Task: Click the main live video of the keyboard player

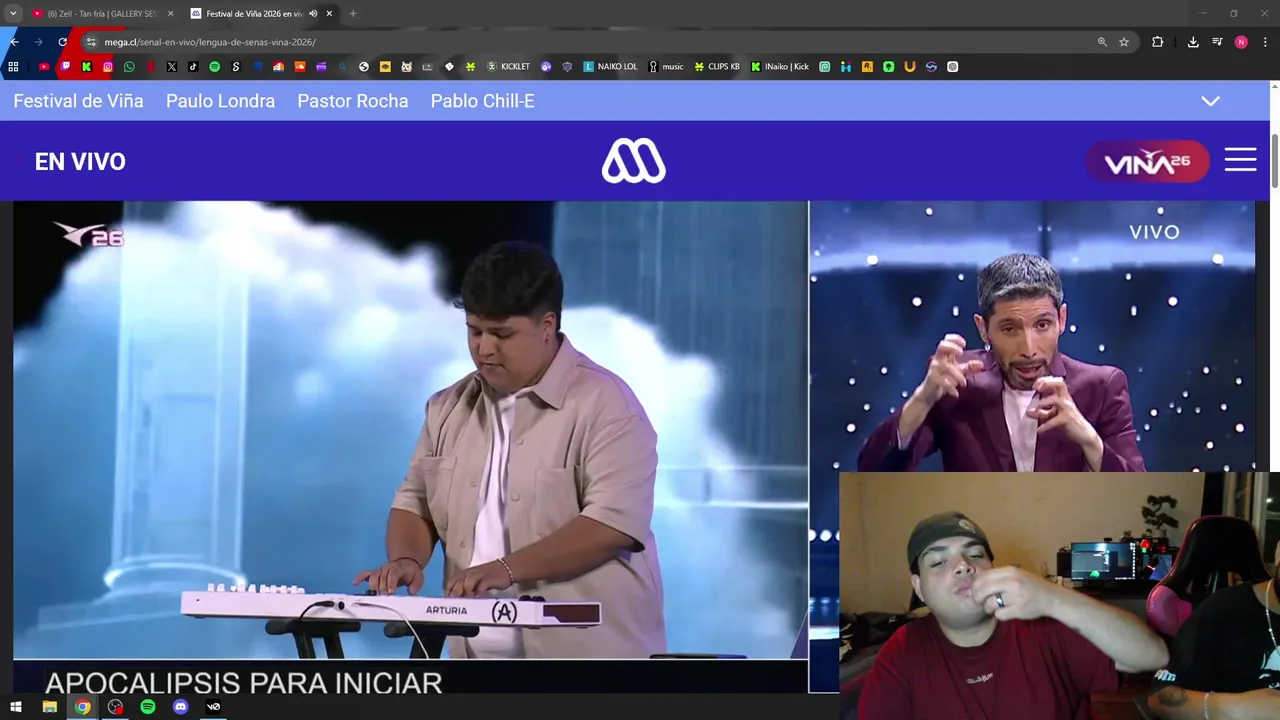Action: click(x=410, y=430)
